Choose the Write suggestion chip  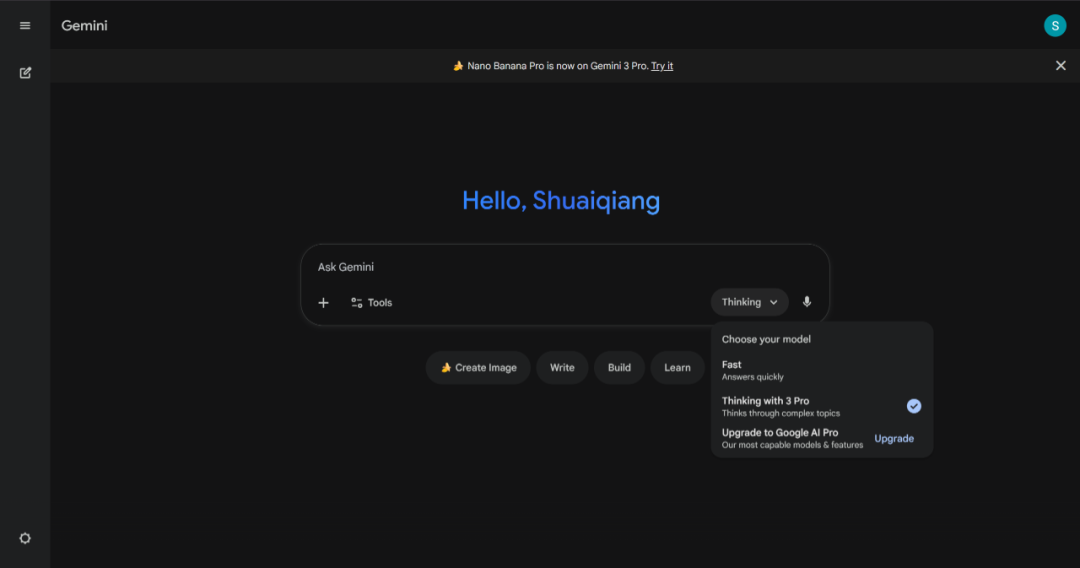[562, 368]
